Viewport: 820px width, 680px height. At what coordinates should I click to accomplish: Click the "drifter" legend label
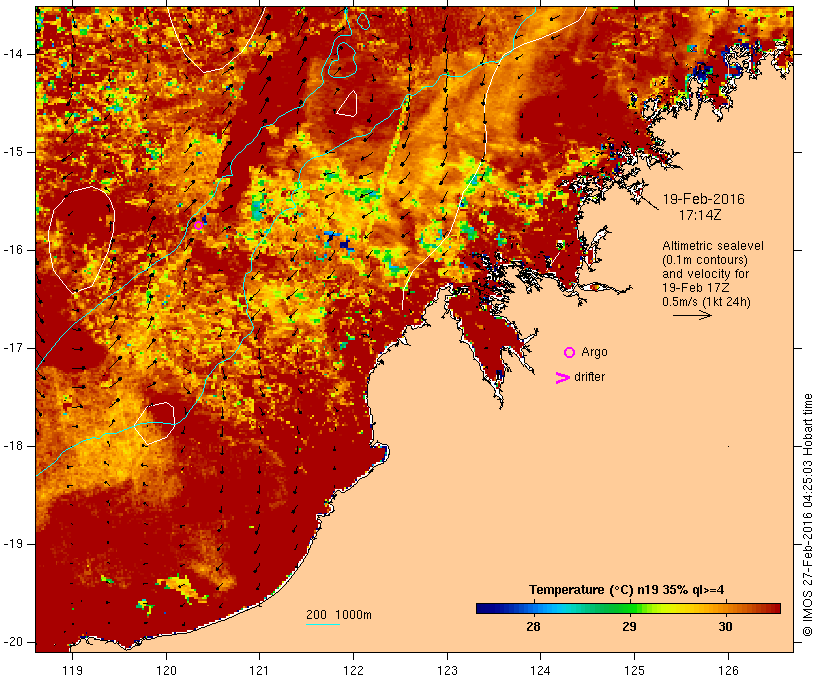pos(589,377)
